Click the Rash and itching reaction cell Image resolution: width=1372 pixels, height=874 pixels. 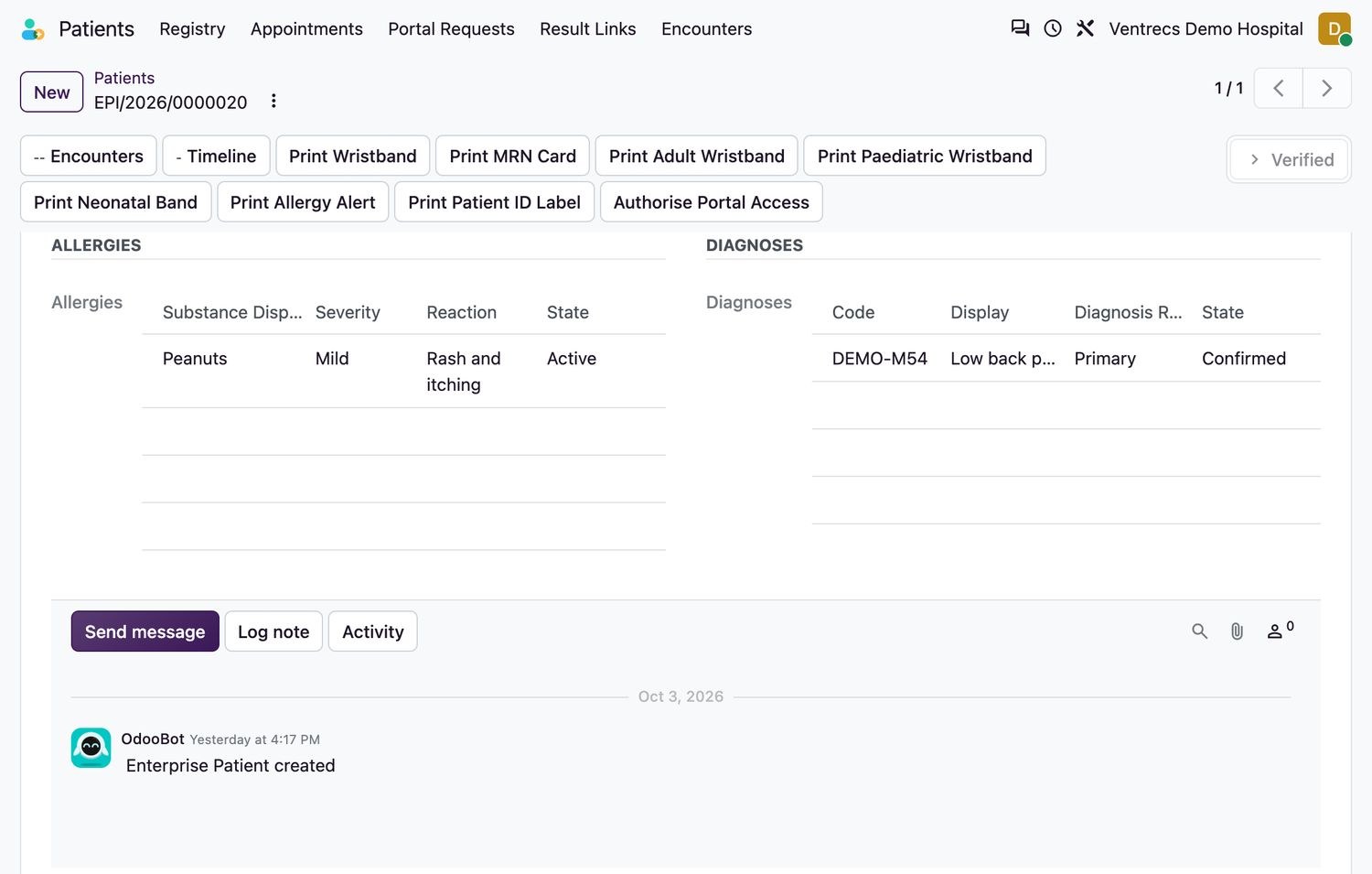tap(464, 372)
